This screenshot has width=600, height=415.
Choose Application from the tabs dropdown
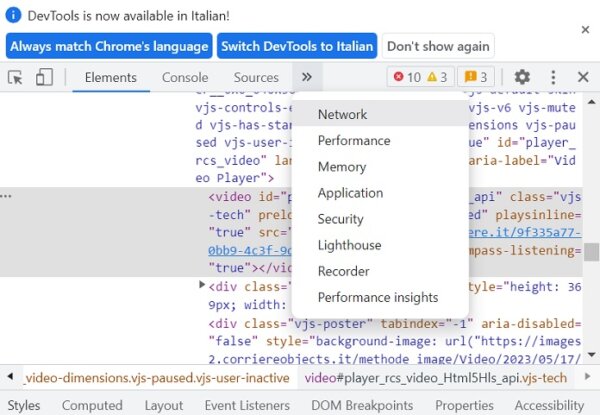(380, 193)
